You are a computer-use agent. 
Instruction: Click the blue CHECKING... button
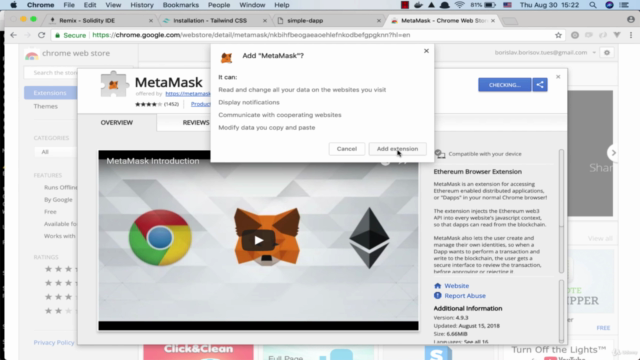504,85
